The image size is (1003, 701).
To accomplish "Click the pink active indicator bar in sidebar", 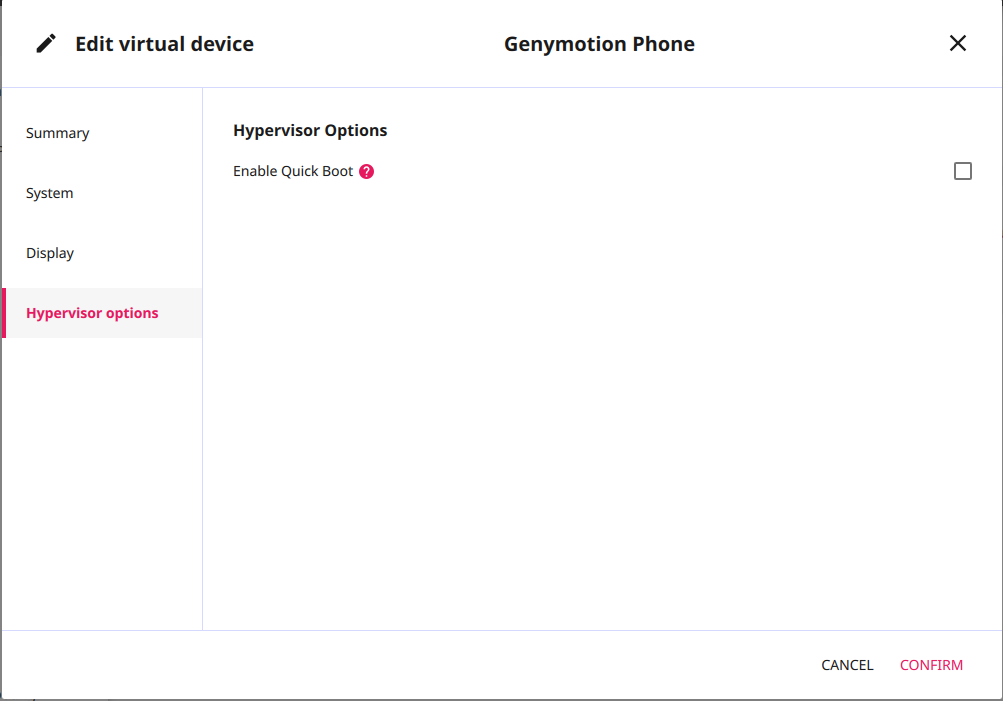I will tap(4, 313).
